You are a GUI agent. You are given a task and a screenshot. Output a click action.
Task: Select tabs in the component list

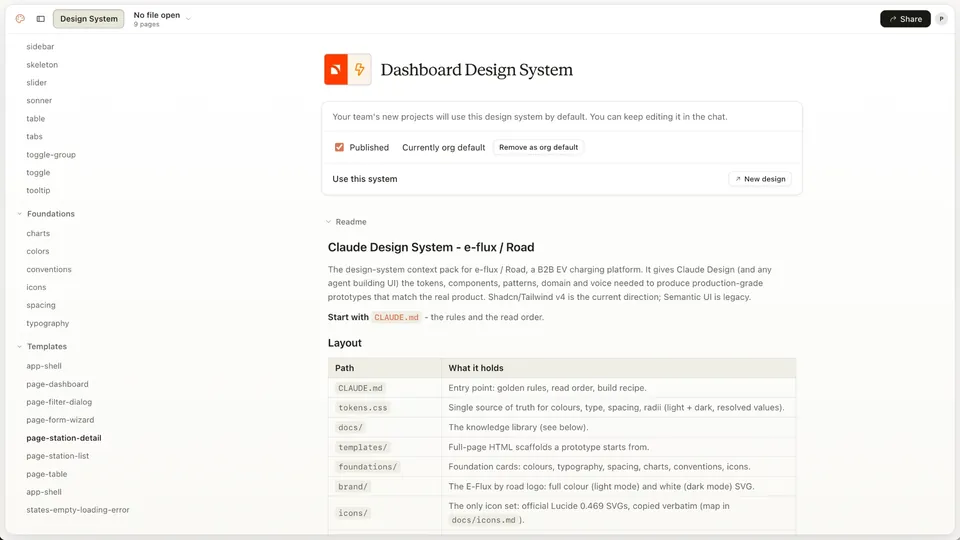coord(34,137)
